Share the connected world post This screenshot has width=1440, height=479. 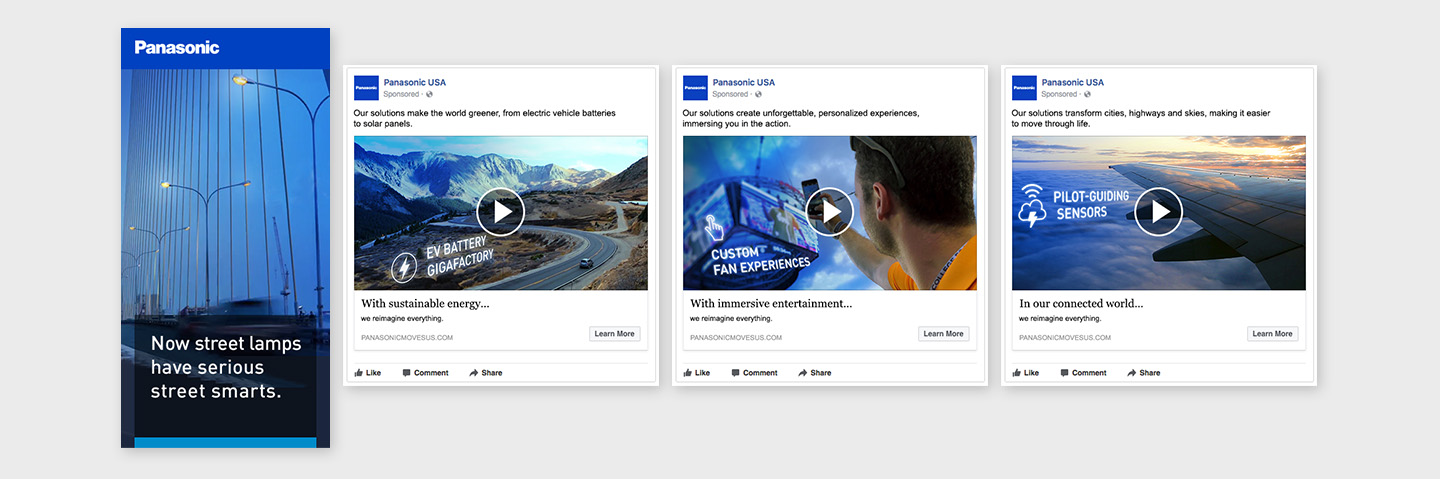click(x=1144, y=373)
